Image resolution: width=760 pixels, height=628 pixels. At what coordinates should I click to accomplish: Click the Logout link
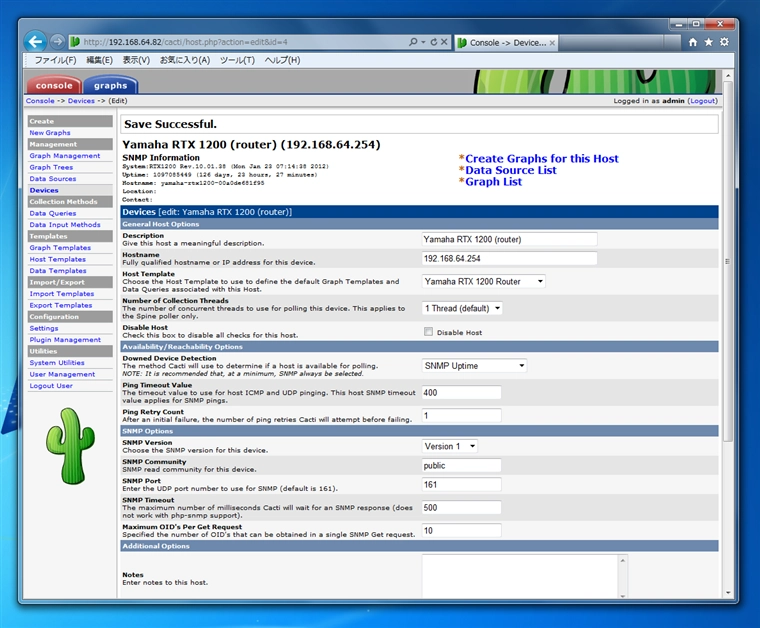point(702,101)
